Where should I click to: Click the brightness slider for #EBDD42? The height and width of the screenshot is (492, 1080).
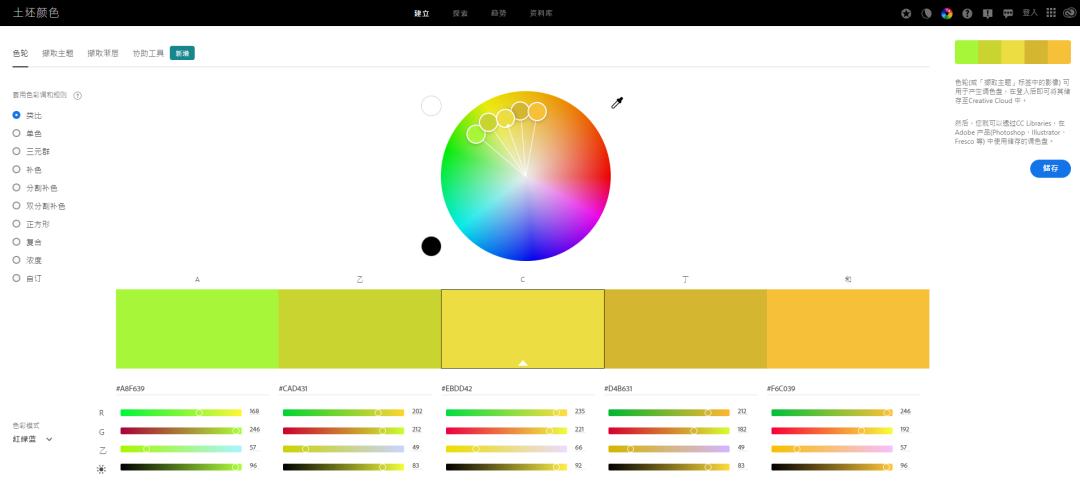506,467
